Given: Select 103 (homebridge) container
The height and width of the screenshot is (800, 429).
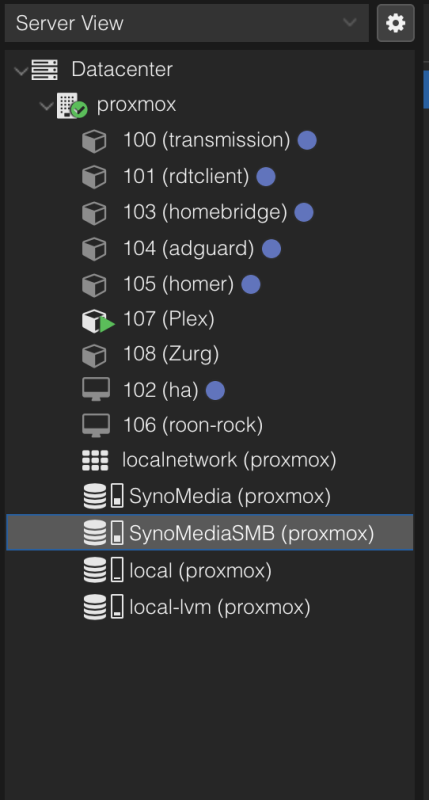Looking at the screenshot, I should click(210, 212).
